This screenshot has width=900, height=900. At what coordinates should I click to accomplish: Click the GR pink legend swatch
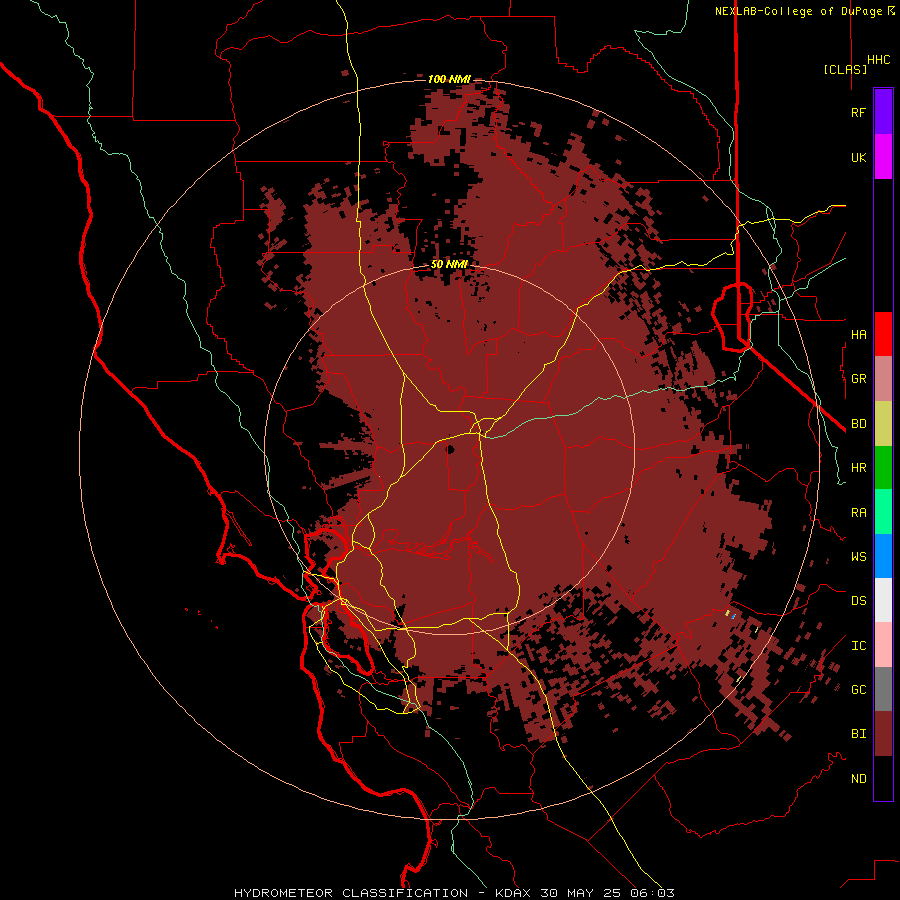[x=883, y=379]
